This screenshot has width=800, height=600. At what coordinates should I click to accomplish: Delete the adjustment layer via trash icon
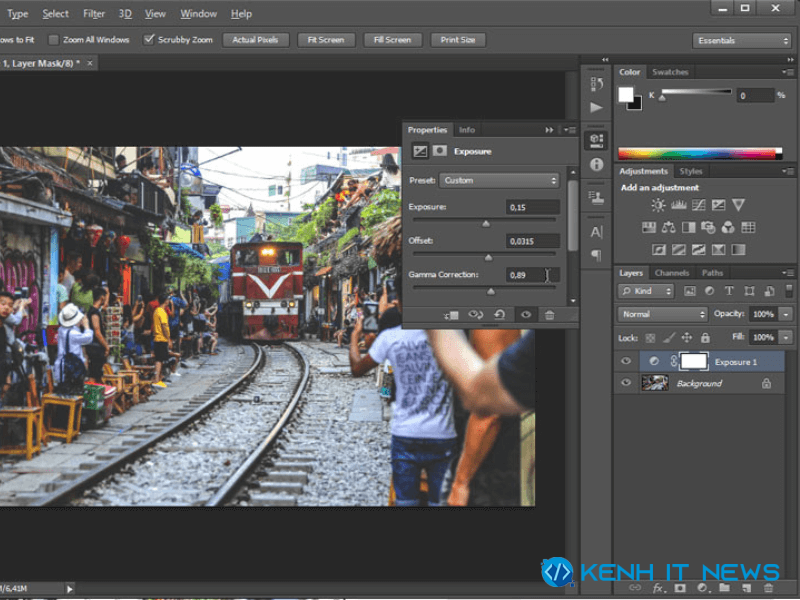click(549, 315)
